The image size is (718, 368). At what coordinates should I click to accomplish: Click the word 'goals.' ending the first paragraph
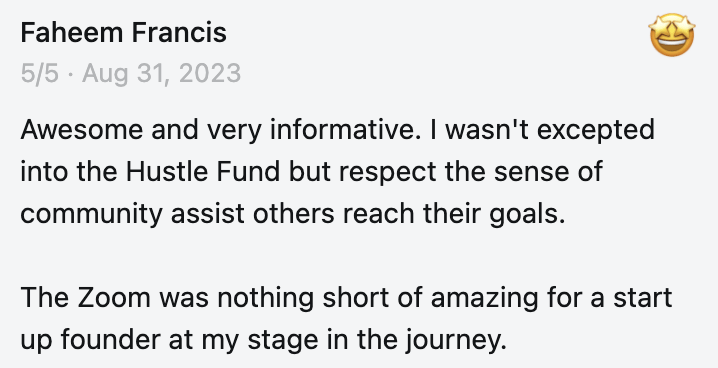(x=528, y=215)
